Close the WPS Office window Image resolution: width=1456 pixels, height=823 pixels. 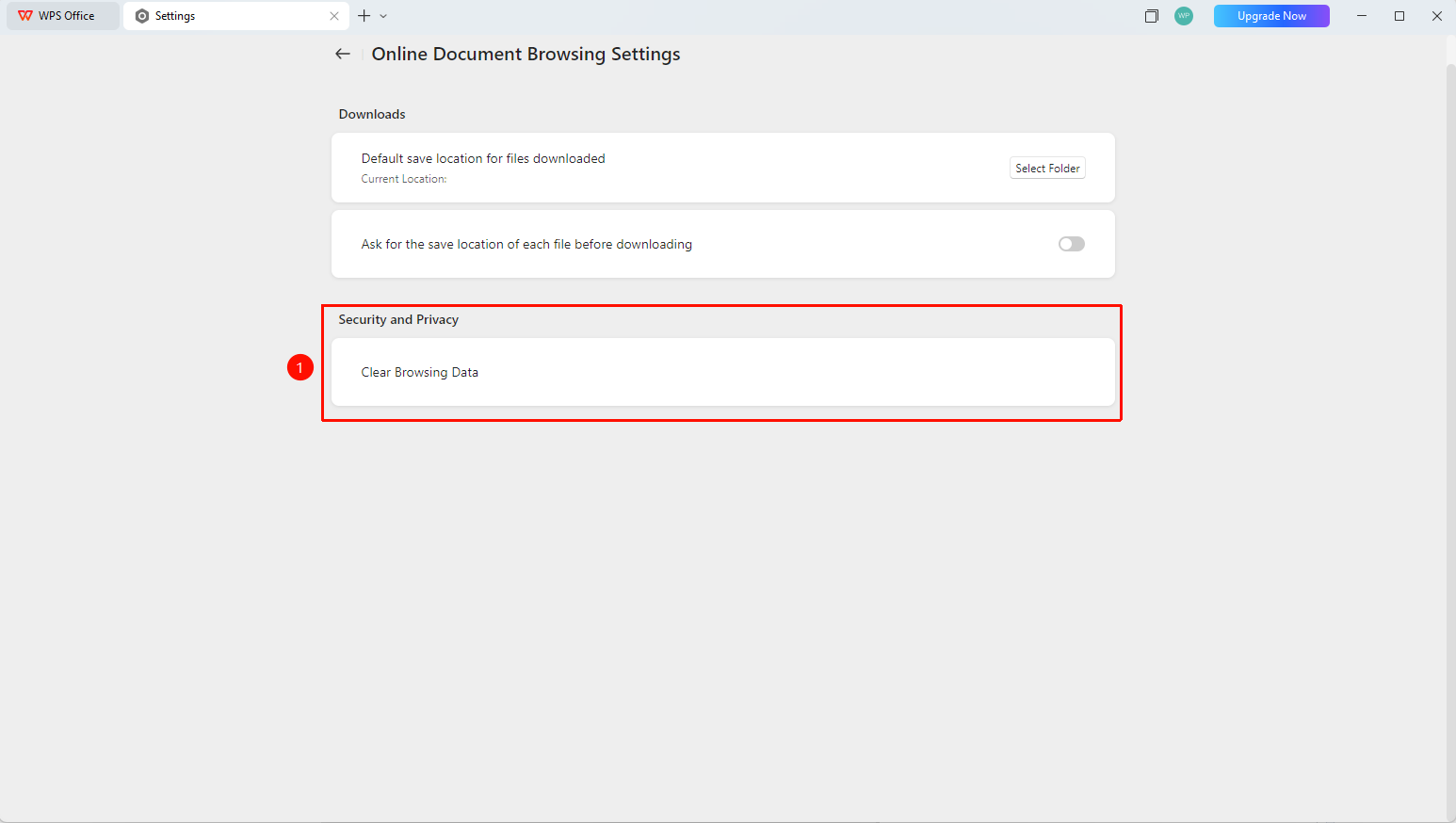pyautogui.click(x=1437, y=16)
